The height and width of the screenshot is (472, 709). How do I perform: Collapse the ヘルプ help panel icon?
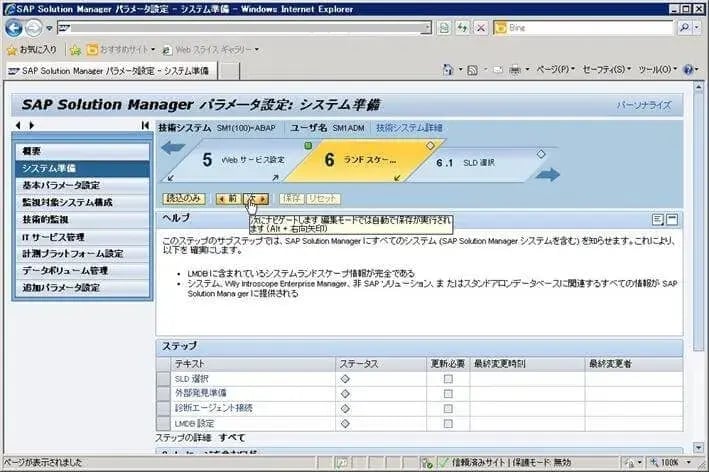tap(673, 219)
